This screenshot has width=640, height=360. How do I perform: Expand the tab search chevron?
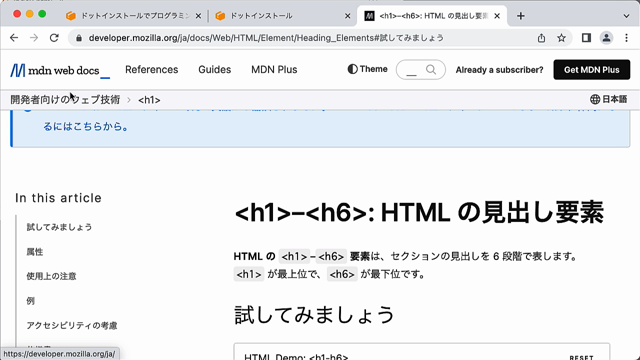(x=626, y=16)
